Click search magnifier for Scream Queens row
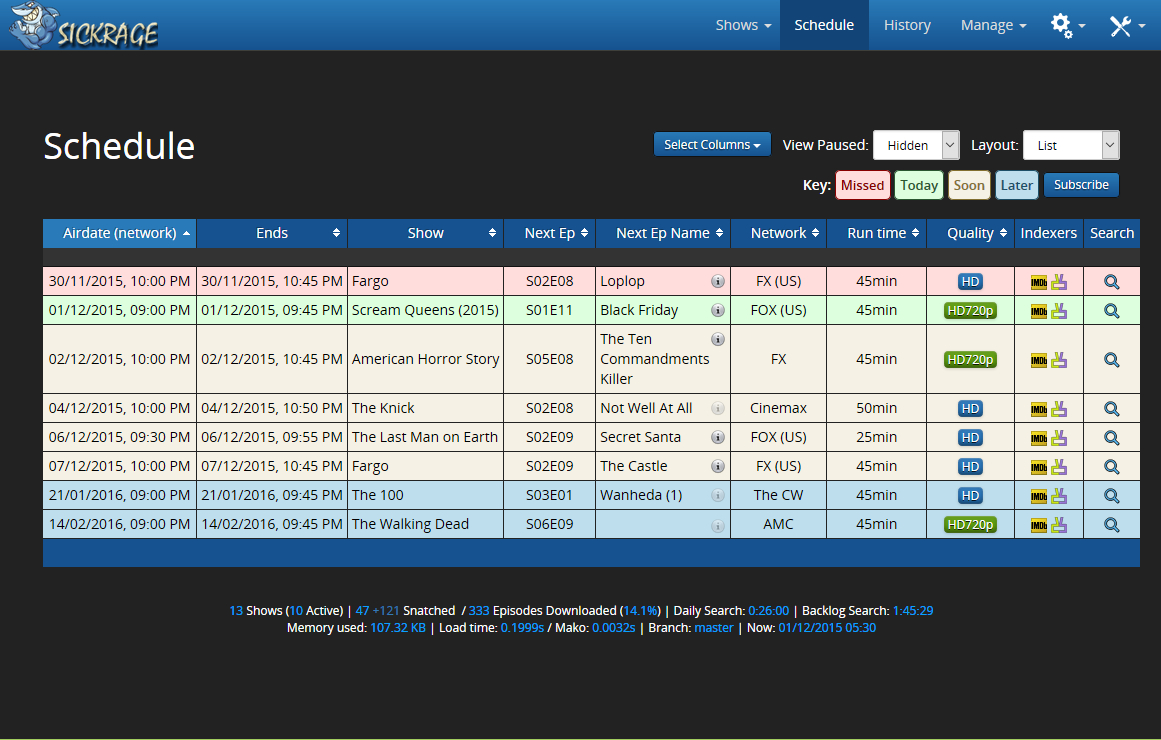This screenshot has height=740, width=1161. pyautogui.click(x=1111, y=311)
